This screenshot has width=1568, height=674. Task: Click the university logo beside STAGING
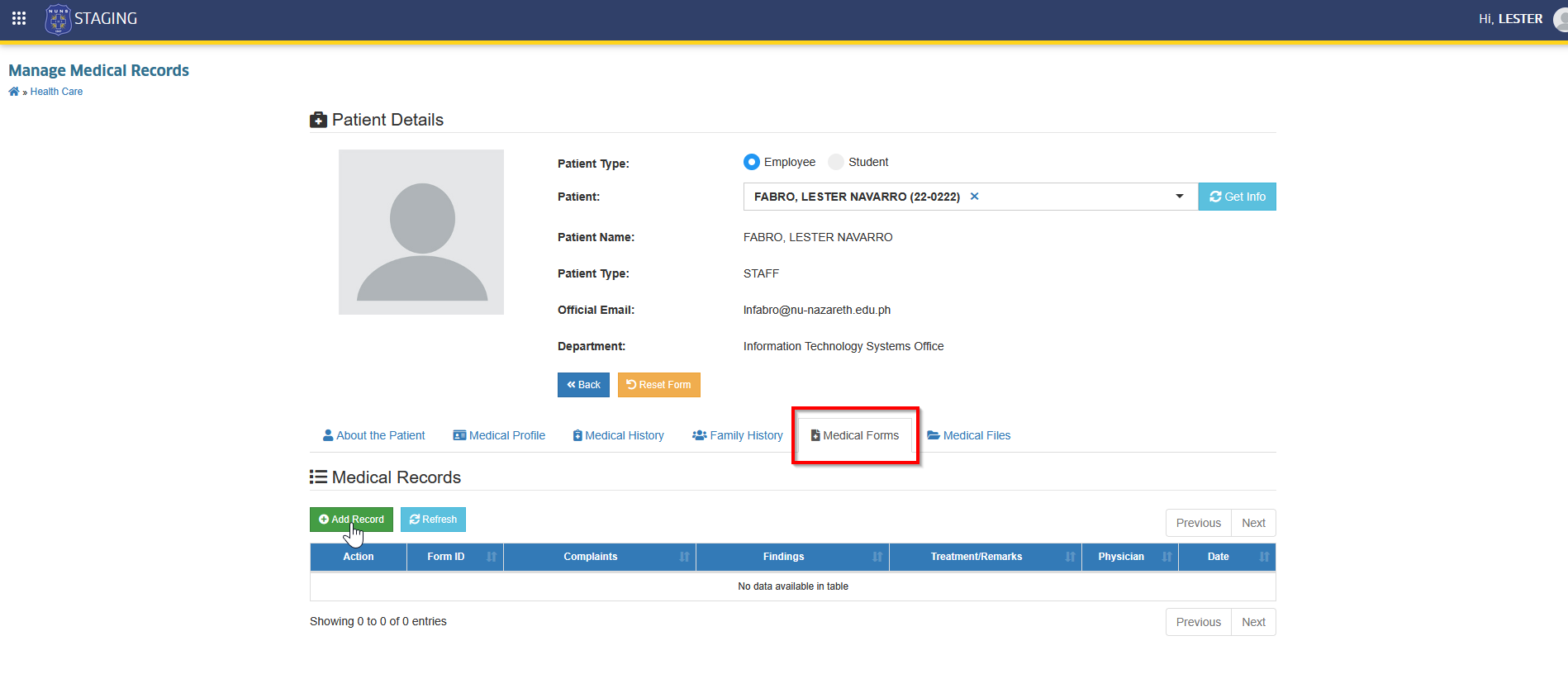pos(58,19)
